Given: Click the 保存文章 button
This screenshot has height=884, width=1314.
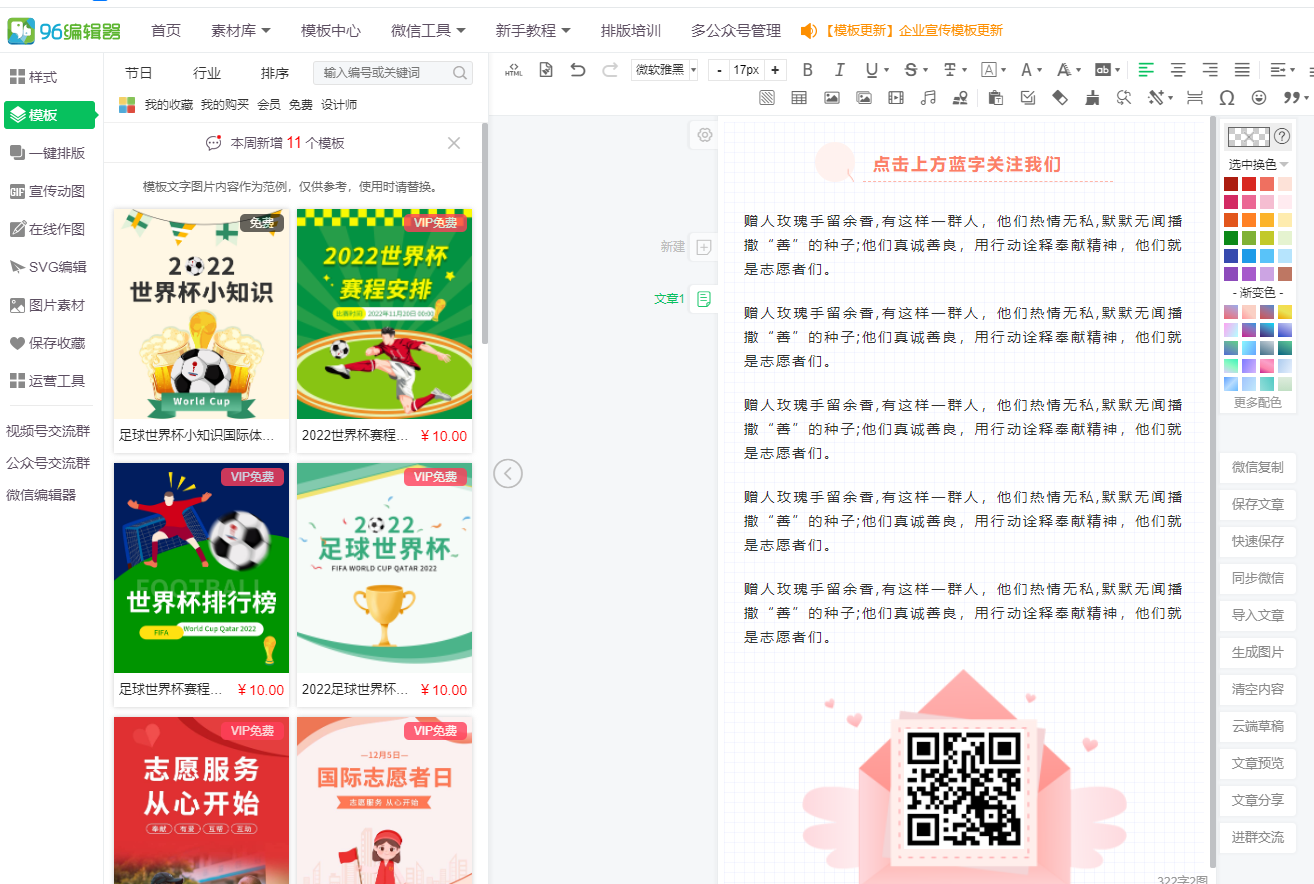Looking at the screenshot, I should [x=1257, y=504].
